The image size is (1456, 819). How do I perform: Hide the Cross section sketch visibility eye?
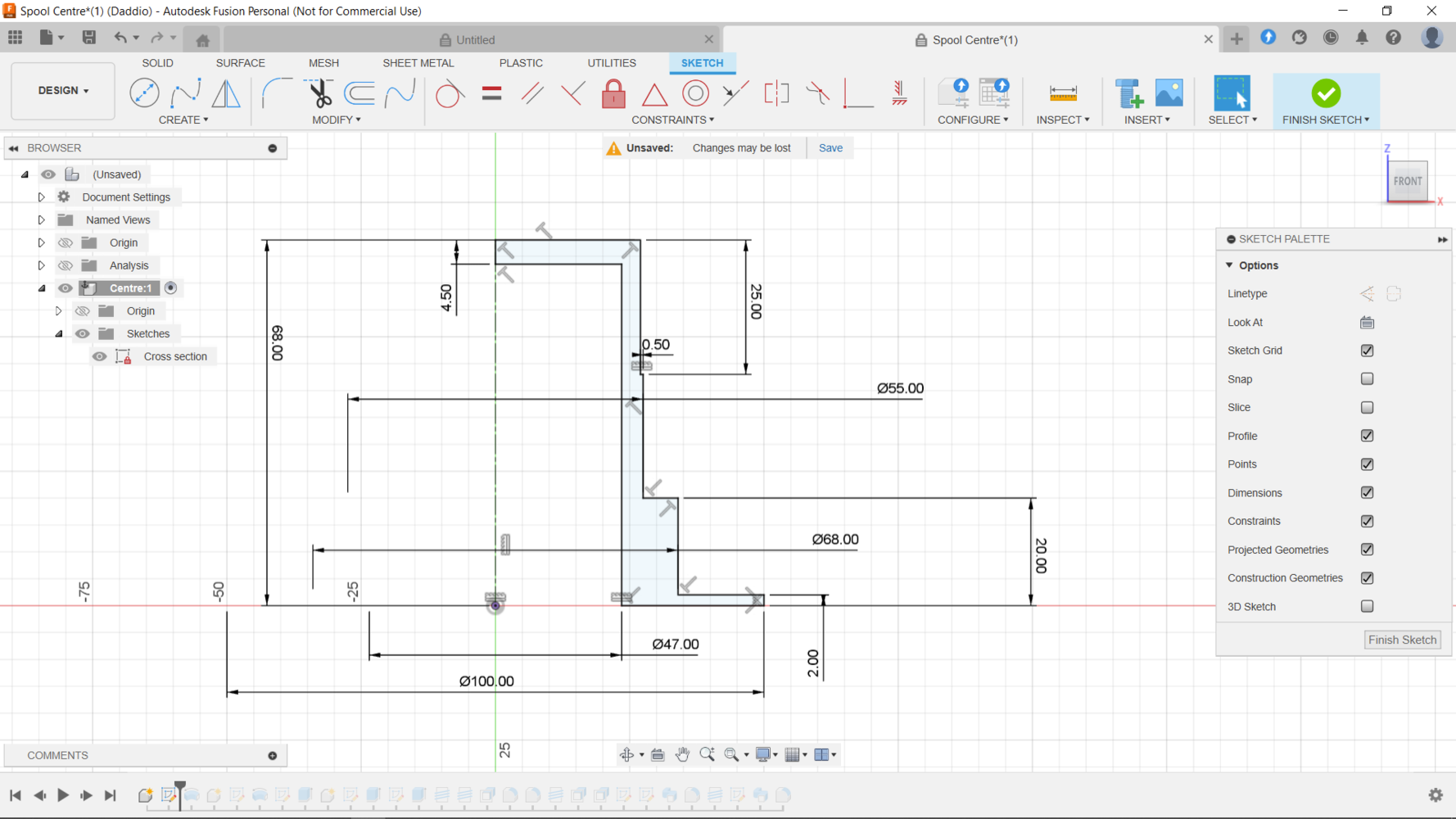(99, 356)
